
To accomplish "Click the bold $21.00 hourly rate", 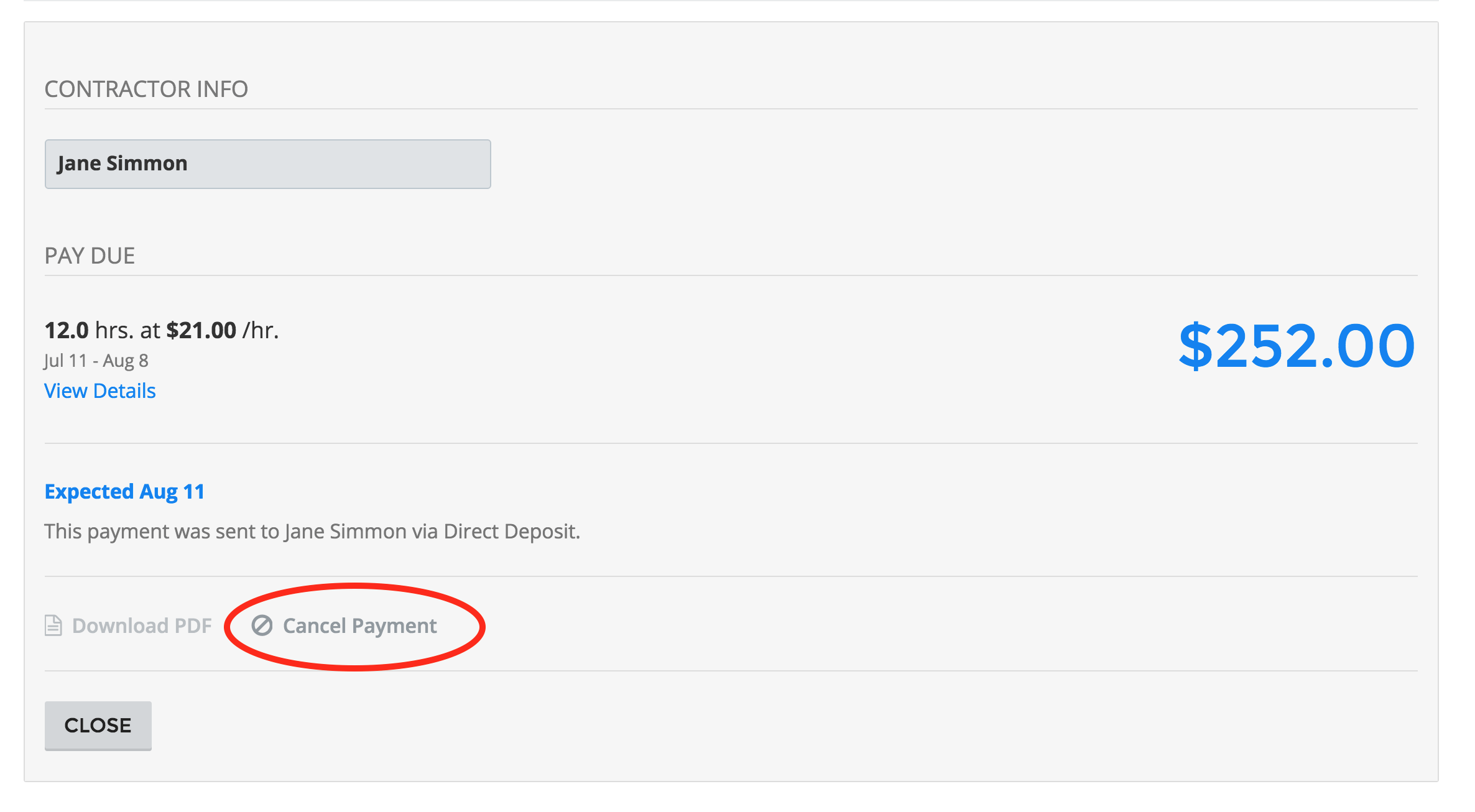I will (201, 330).
